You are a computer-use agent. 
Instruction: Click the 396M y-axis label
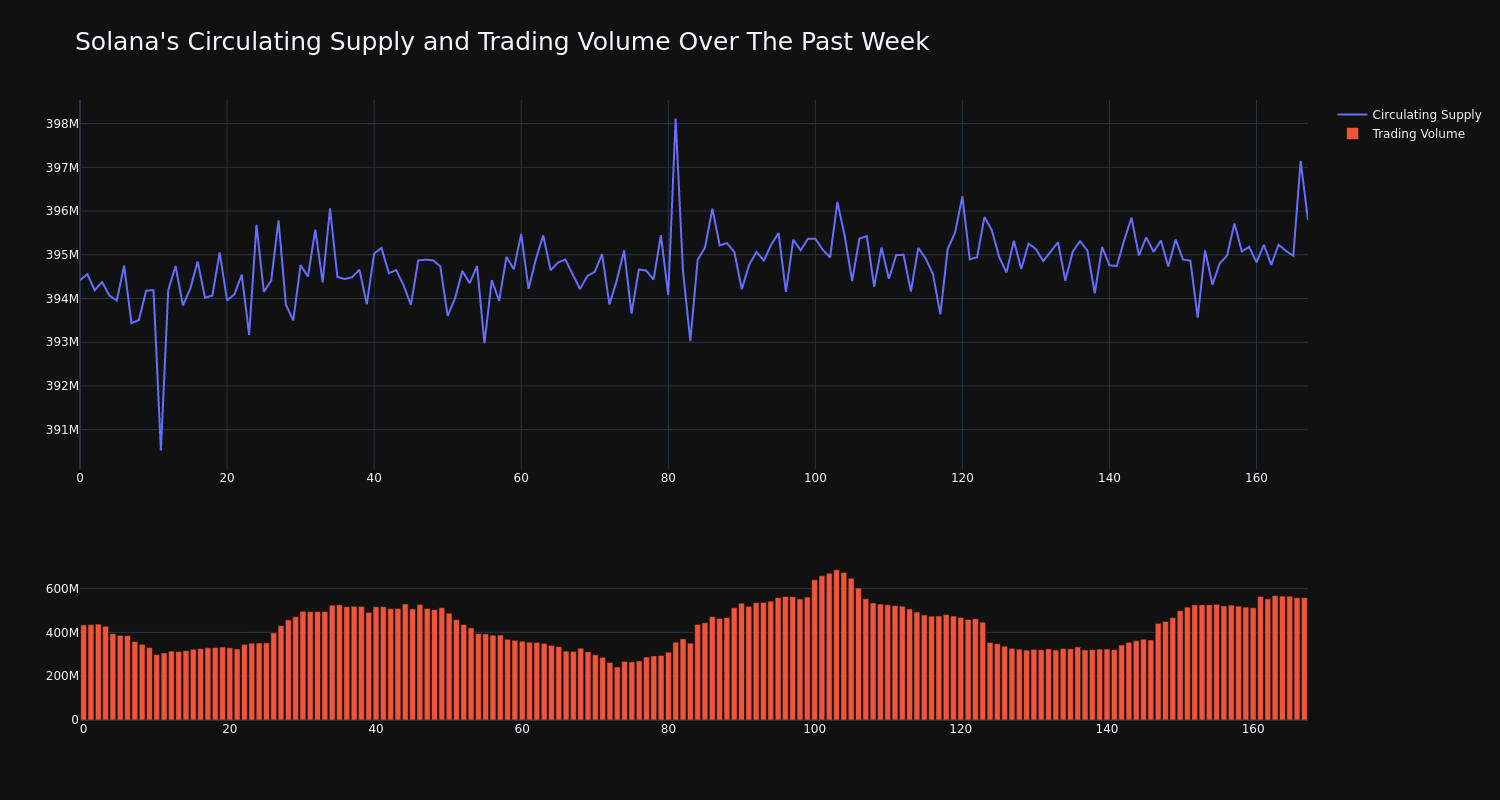(x=62, y=211)
